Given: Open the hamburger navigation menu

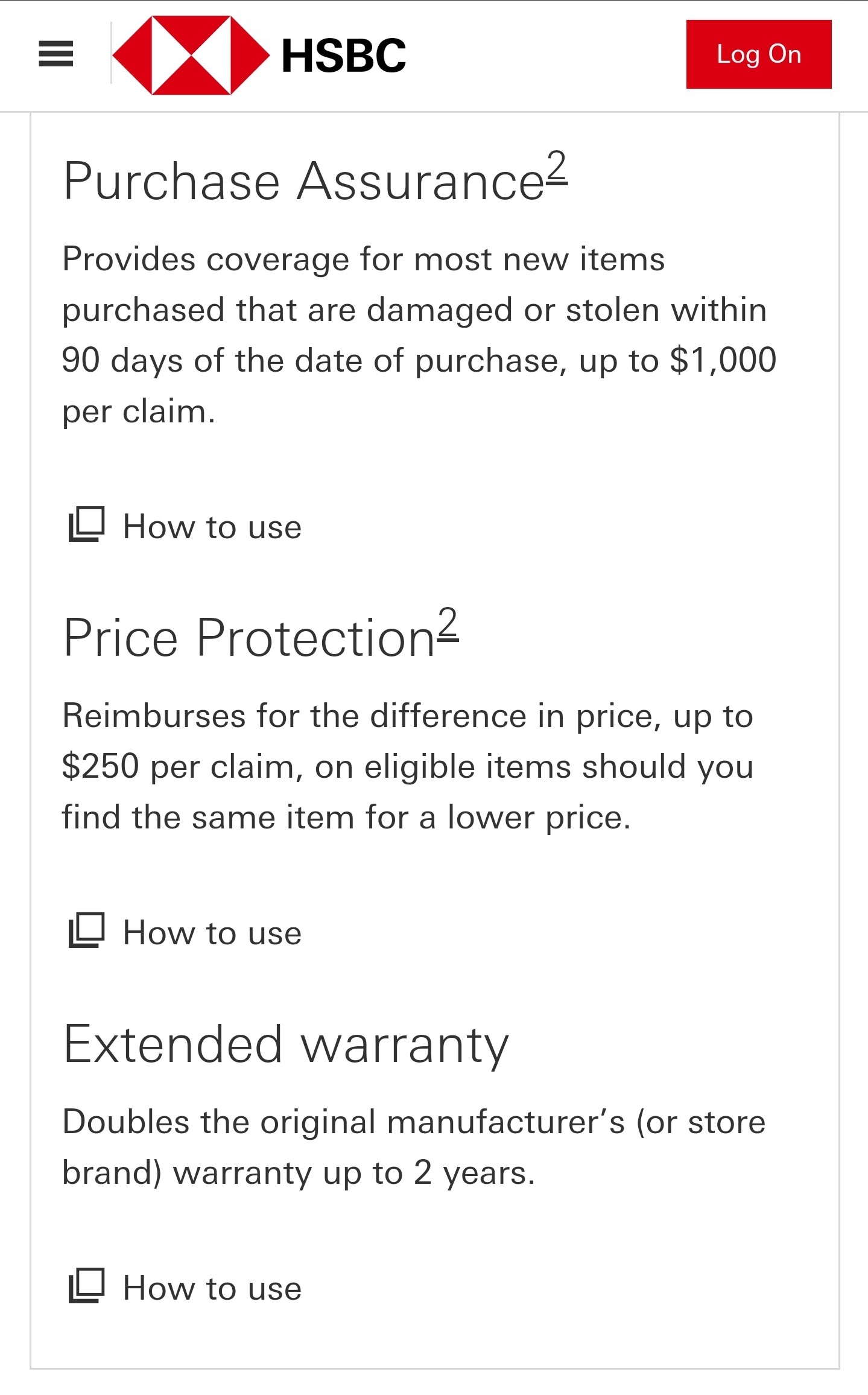Looking at the screenshot, I should point(55,54).
